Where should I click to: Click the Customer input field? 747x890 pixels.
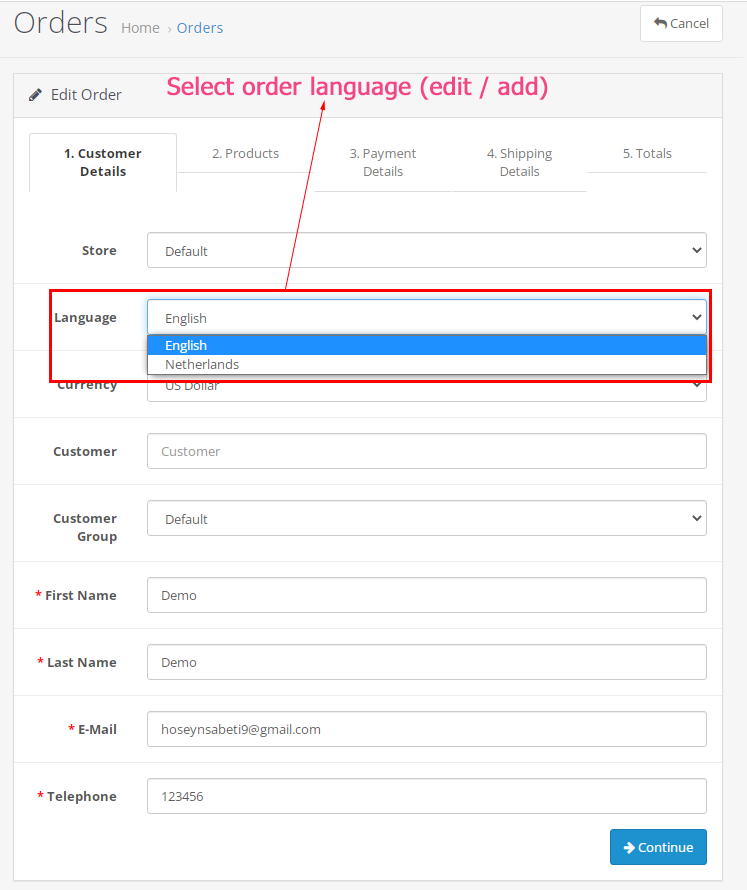tap(426, 451)
